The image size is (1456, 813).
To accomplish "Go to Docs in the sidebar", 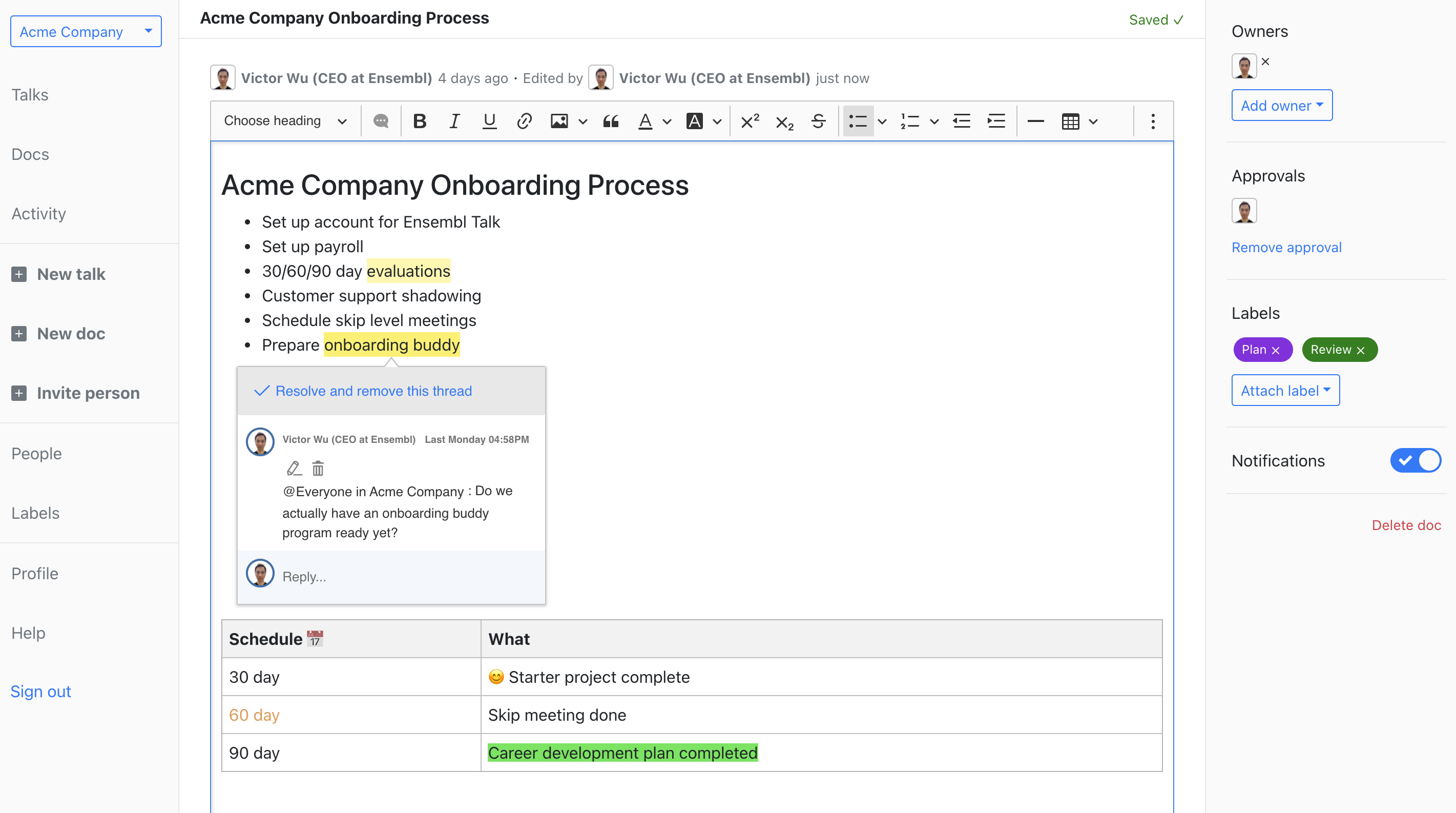I will tap(30, 154).
